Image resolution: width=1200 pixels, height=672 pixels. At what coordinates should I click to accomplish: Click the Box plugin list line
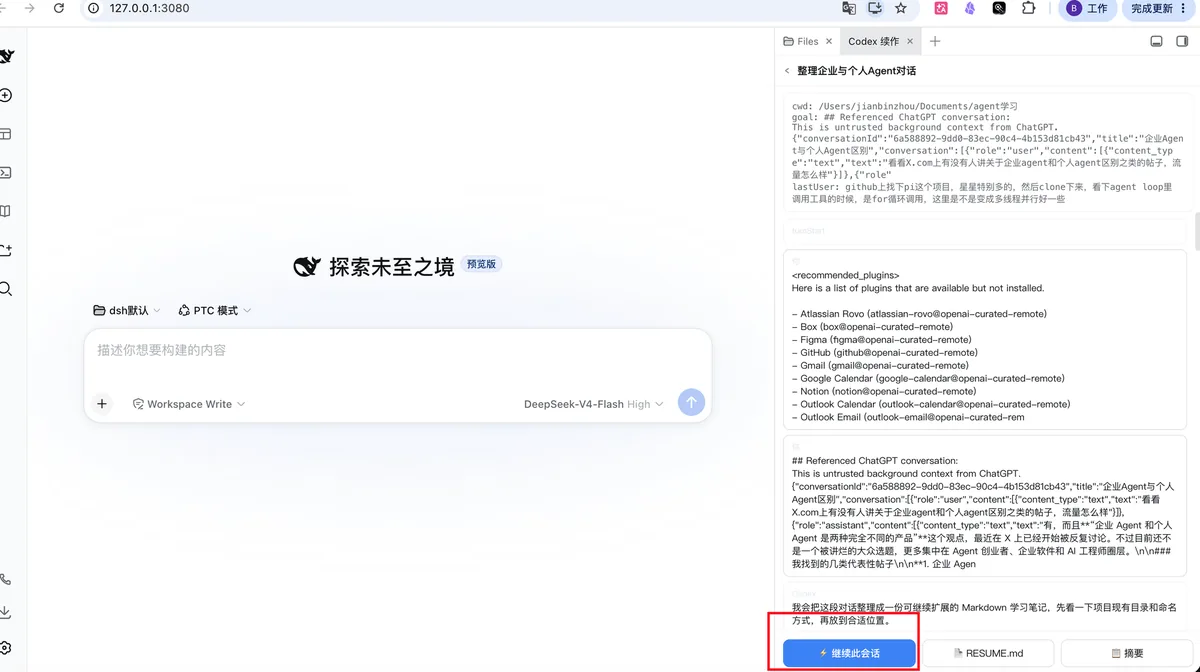(872, 327)
